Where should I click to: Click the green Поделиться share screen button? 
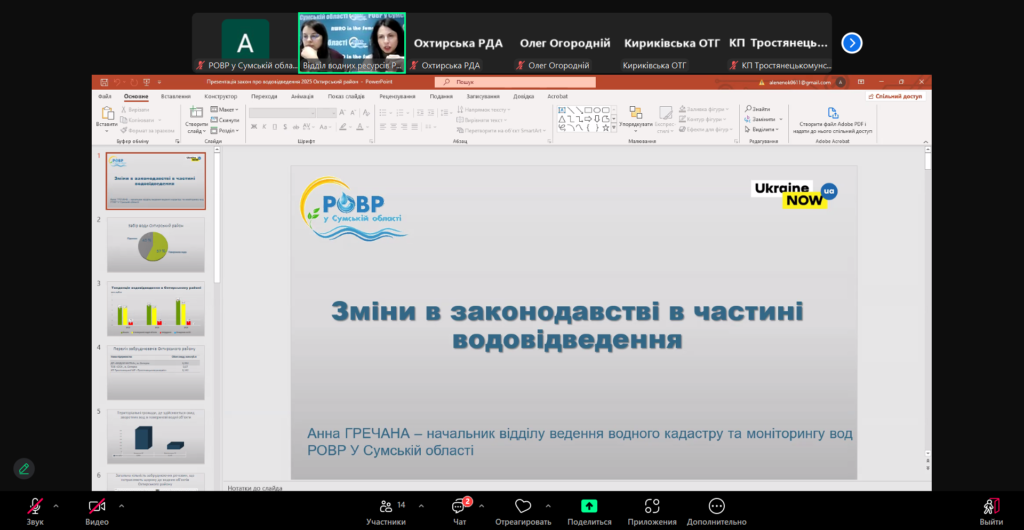[590, 512]
